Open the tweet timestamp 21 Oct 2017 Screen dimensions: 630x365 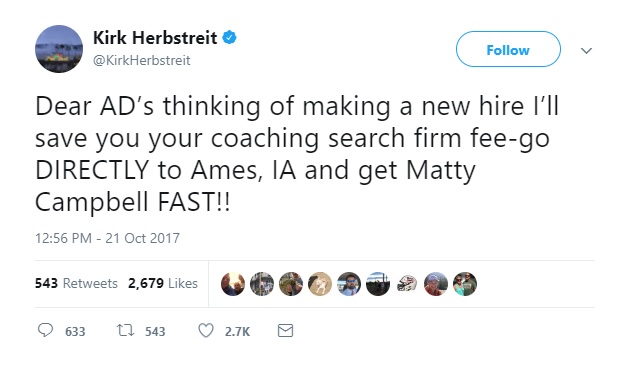[x=107, y=238]
